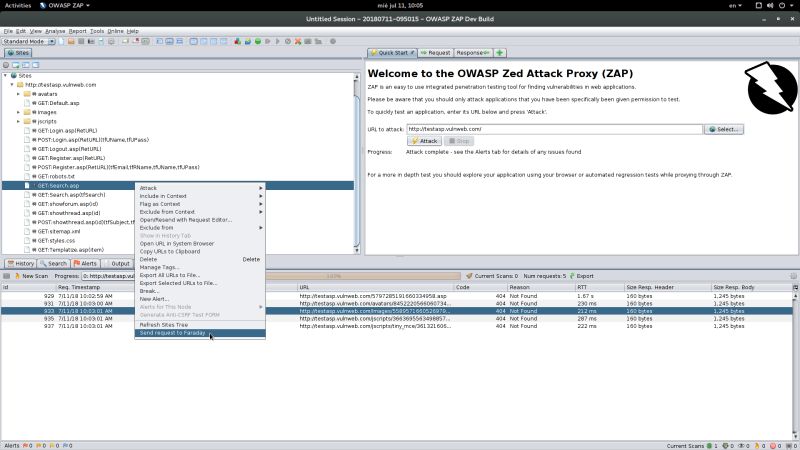Select GET:sitemap.xml in Sites tree
800x450 pixels.
pos(59,231)
